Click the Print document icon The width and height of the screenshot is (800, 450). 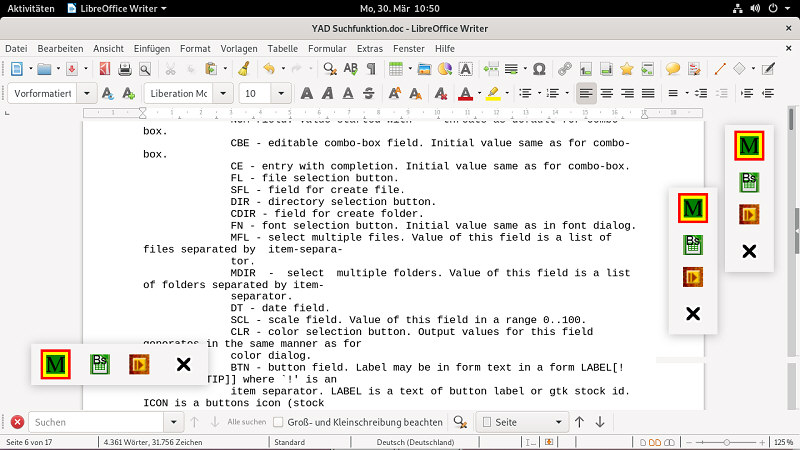(x=125, y=69)
